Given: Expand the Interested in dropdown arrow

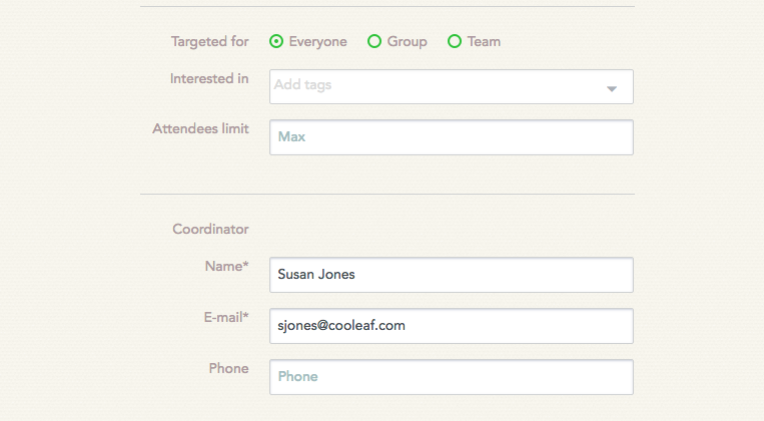Looking at the screenshot, I should pos(611,88).
